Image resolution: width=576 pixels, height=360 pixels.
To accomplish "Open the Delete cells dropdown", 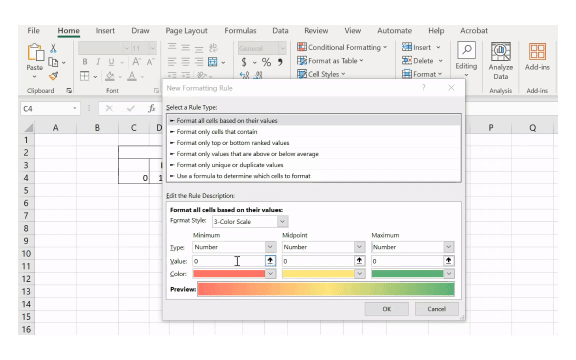I will point(440,61).
